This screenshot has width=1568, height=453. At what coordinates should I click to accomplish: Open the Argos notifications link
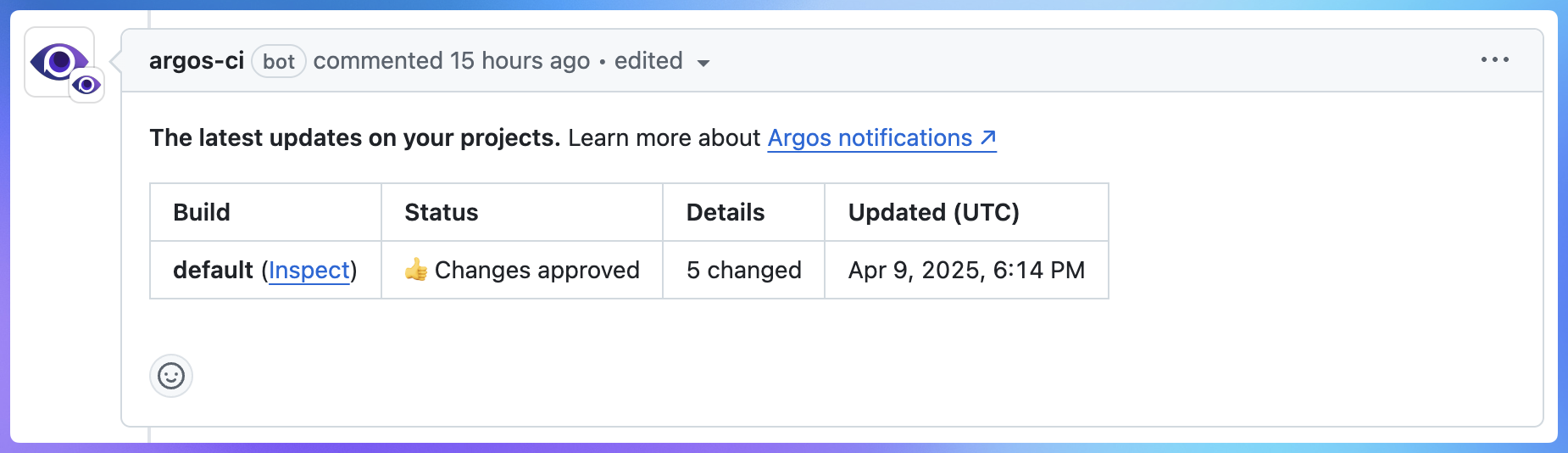click(881, 137)
